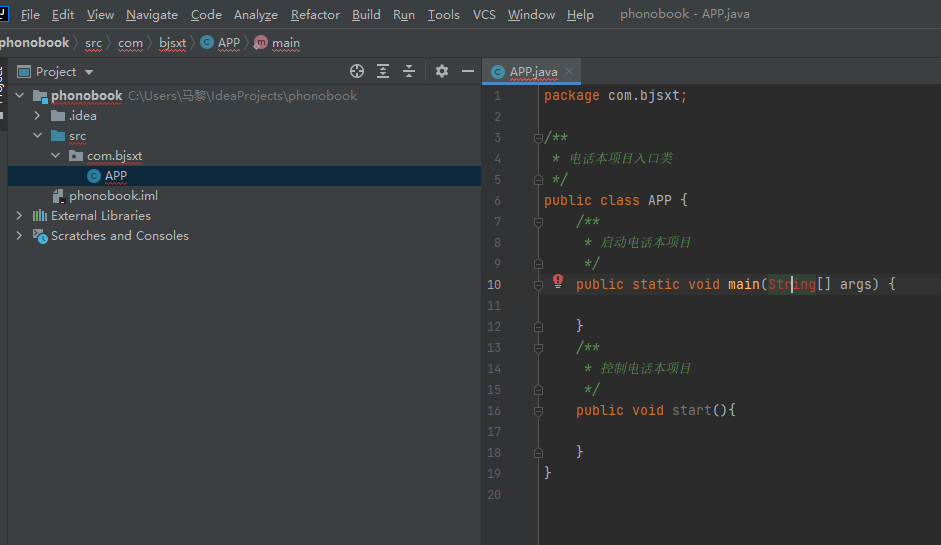Image resolution: width=941 pixels, height=545 pixels.
Task: Click the main method icon in breadcrumb
Action: (260, 43)
